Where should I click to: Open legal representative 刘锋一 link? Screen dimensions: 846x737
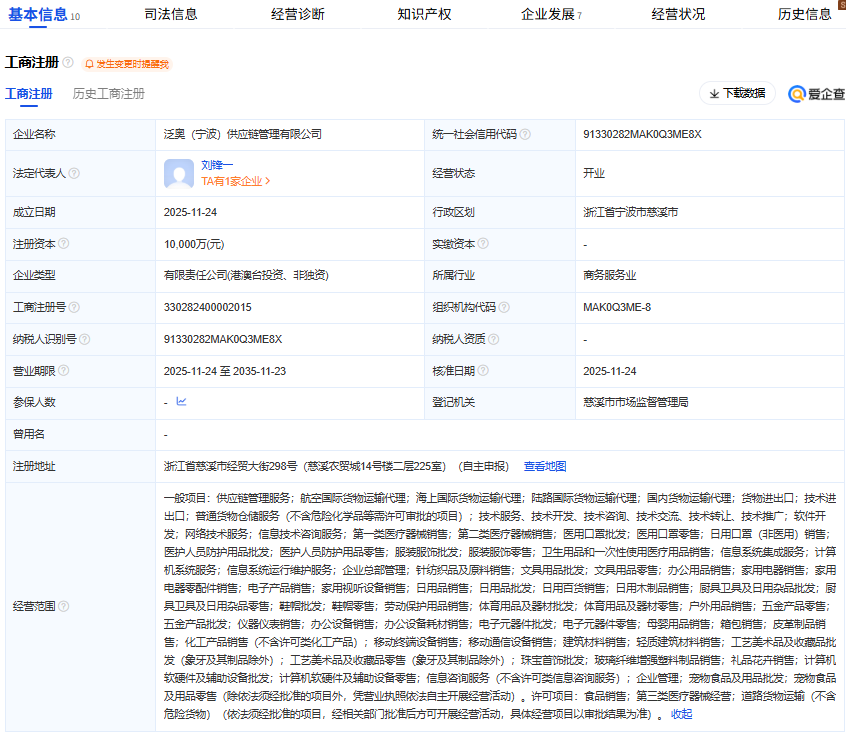[217, 165]
